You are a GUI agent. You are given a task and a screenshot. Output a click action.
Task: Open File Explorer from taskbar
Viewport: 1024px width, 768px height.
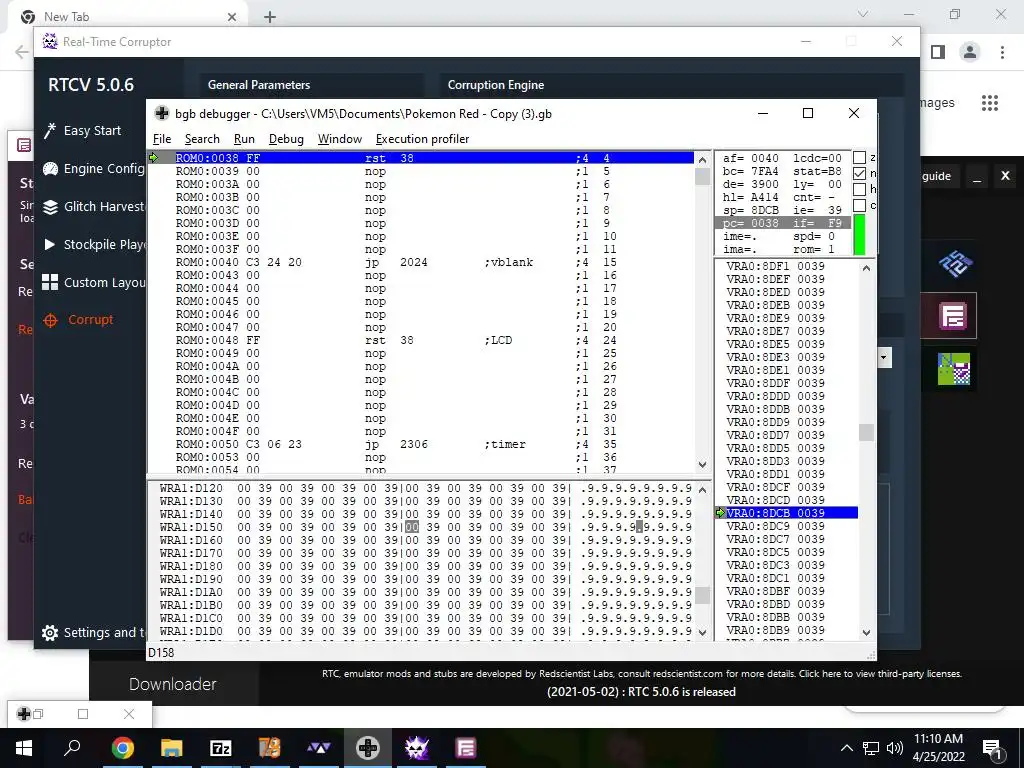[x=172, y=748]
